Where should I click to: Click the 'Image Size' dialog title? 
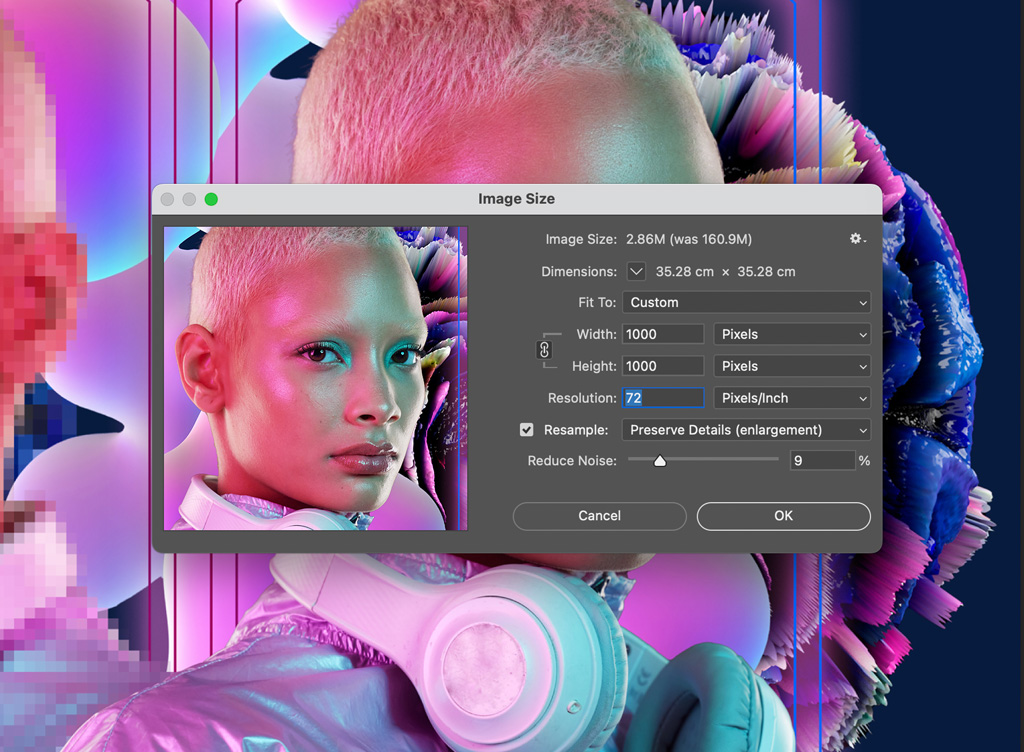tap(516, 198)
